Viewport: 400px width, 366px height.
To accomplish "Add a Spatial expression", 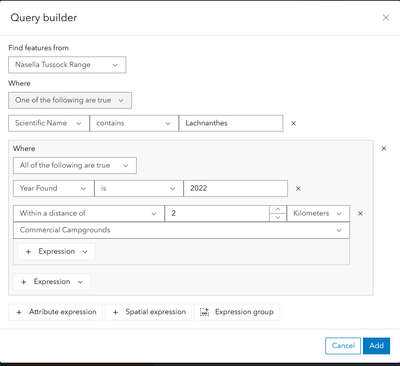I will pyautogui.click(x=148, y=312).
